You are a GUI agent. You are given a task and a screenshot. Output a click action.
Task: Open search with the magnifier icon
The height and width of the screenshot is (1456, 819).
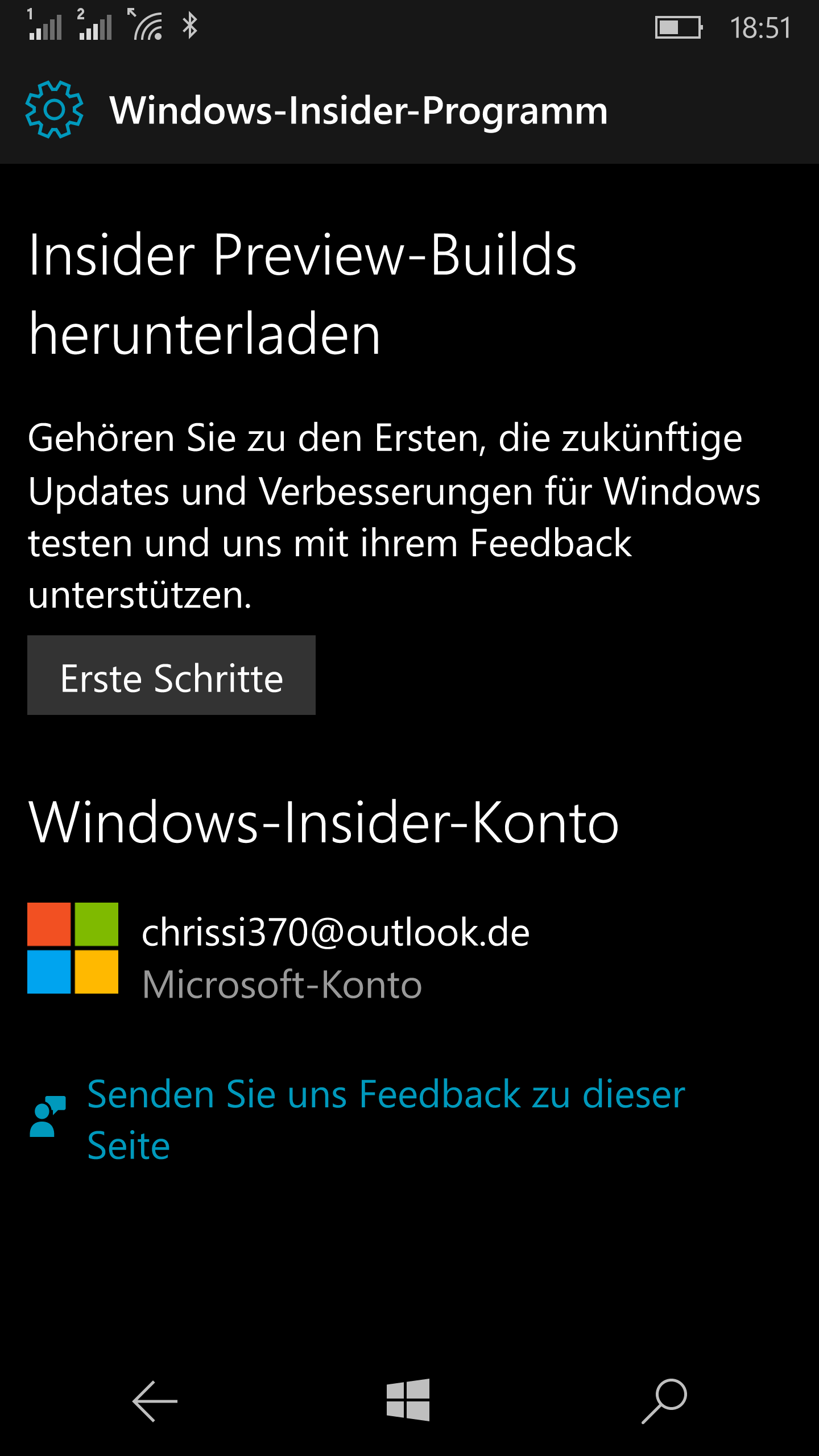(x=664, y=1401)
